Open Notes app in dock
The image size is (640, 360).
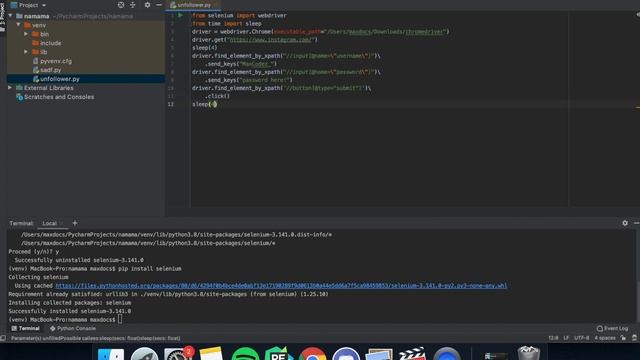pyautogui.click(x=211, y=354)
